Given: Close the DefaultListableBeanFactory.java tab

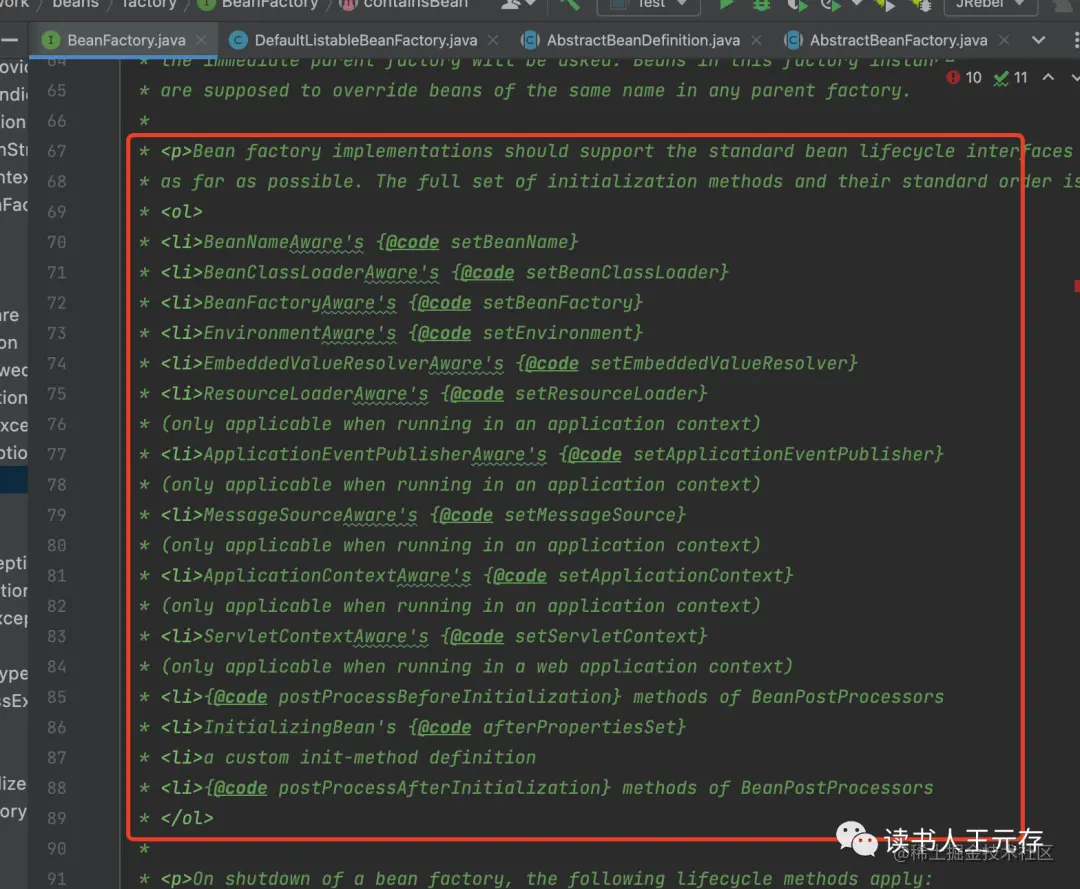Looking at the screenshot, I should coord(493,40).
